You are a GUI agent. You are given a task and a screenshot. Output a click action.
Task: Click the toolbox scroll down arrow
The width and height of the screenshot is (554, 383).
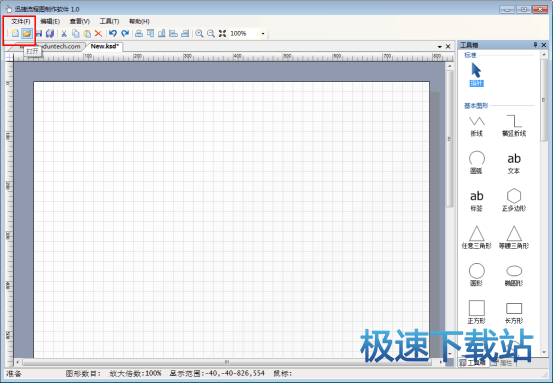pyautogui.click(x=543, y=353)
